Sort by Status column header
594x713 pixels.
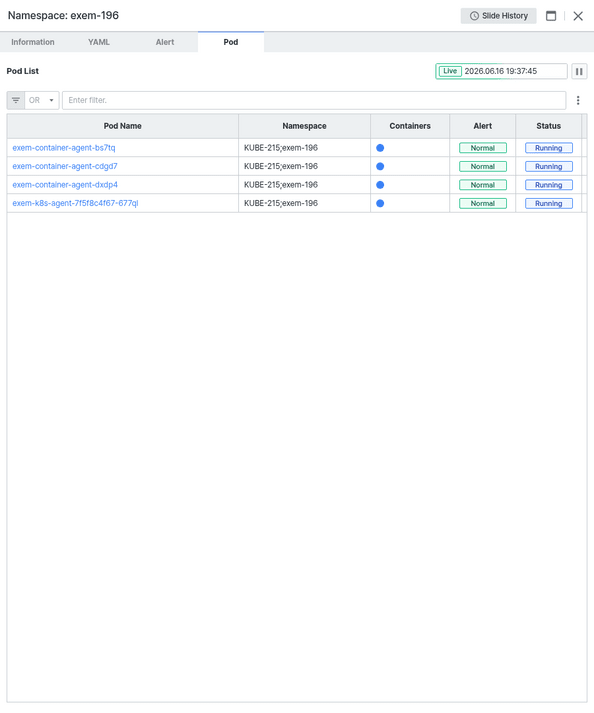549,126
